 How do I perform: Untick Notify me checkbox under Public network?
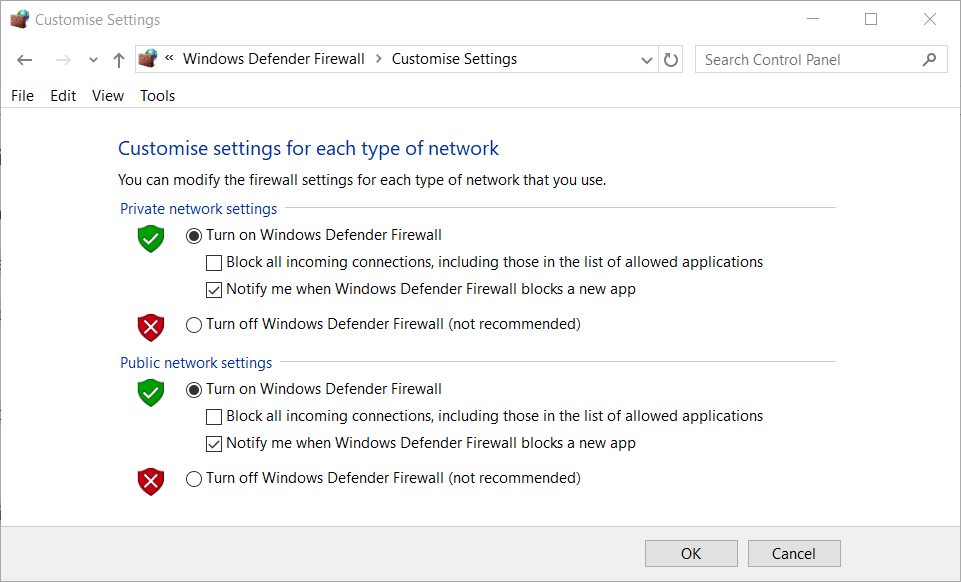coord(214,444)
